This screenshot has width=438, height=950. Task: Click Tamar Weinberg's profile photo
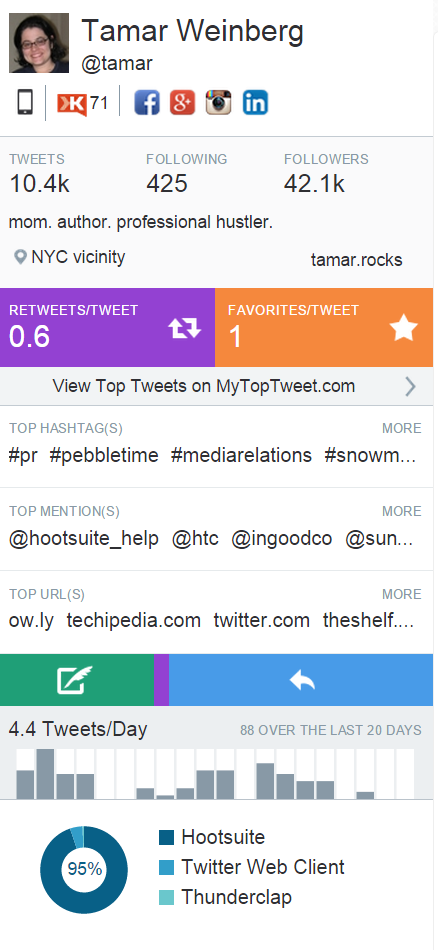[39, 43]
